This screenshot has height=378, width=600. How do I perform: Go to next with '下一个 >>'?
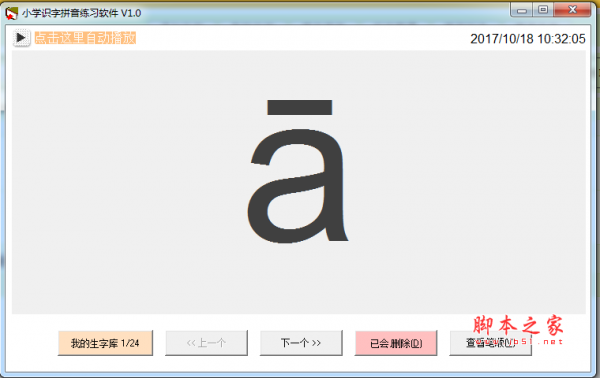pyautogui.click(x=301, y=343)
